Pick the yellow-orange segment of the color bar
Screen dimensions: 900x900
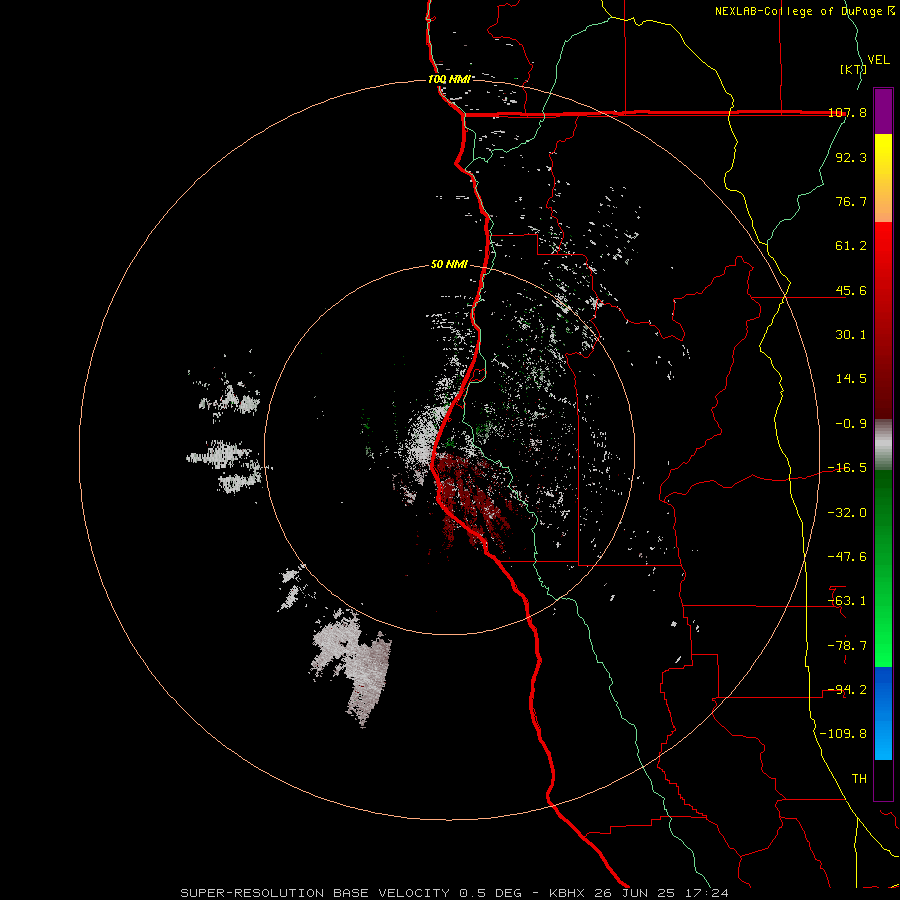(883, 178)
